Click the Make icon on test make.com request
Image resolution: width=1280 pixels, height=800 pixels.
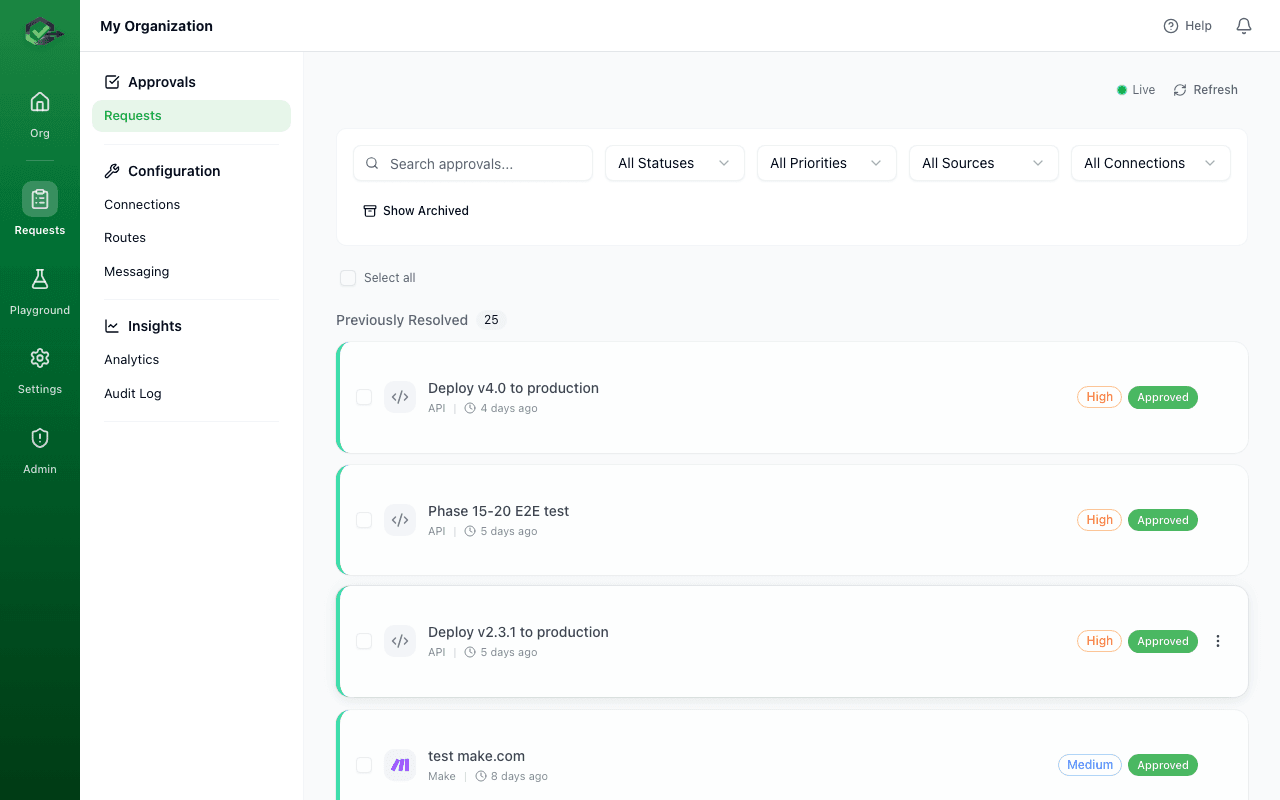tap(400, 764)
